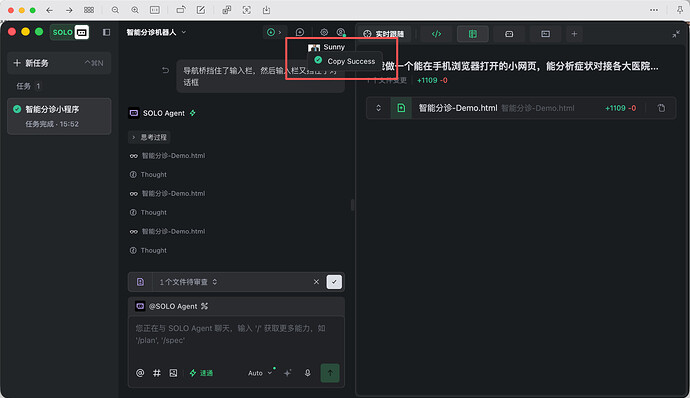The height and width of the screenshot is (398, 690).
Task: Accept all changes with the checkmark button
Action: [334, 282]
